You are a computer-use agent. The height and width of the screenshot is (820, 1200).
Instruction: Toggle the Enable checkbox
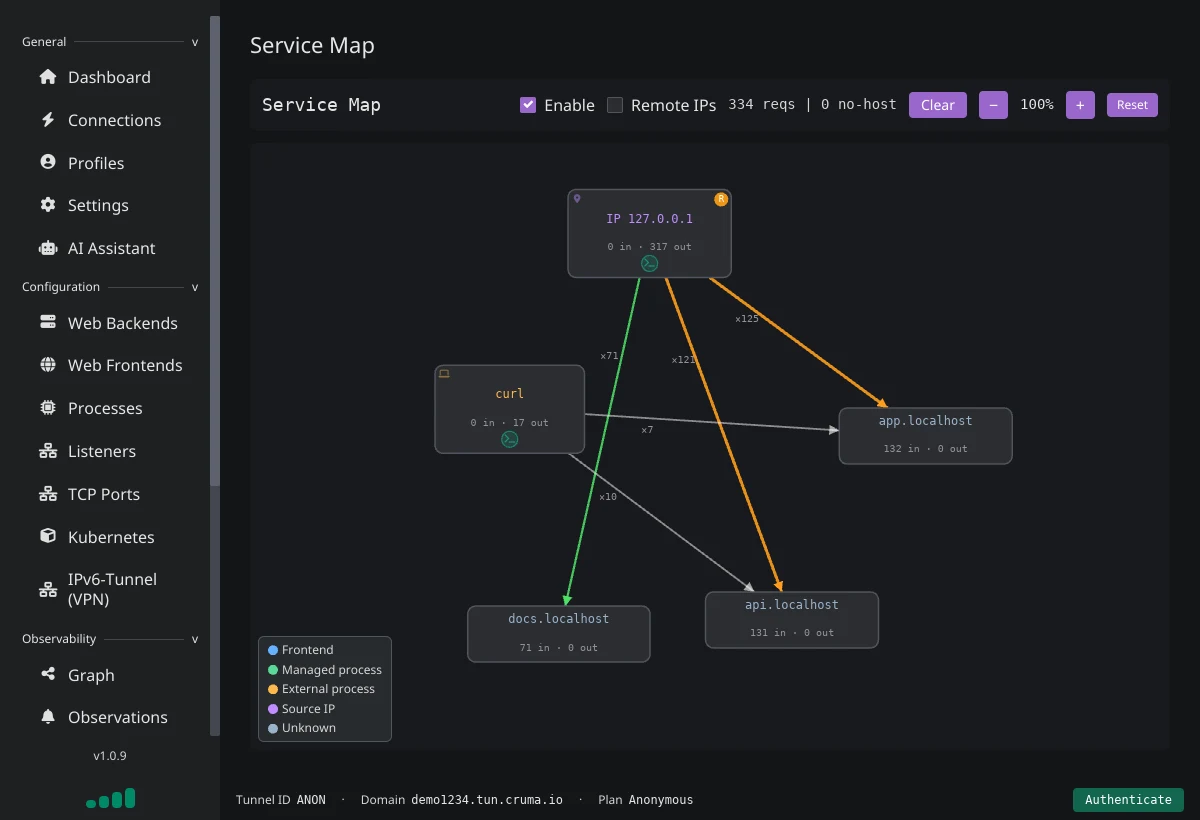(x=528, y=105)
